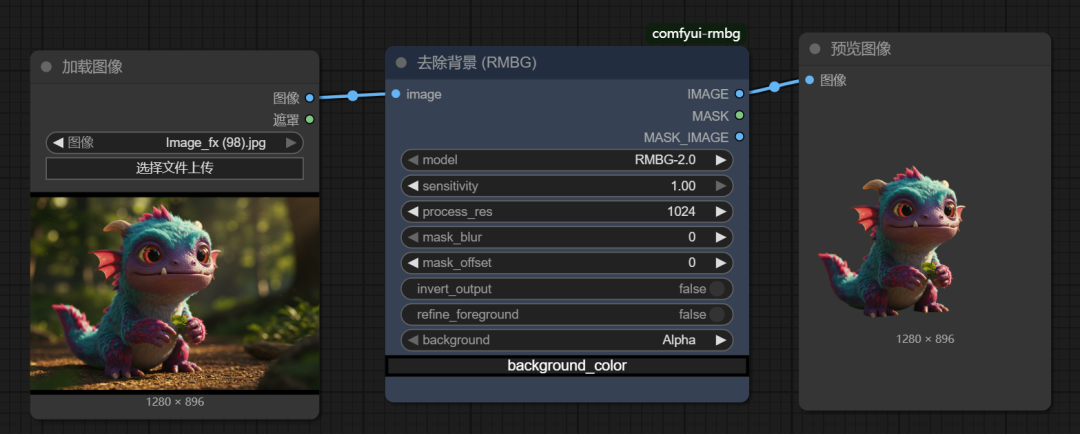Click the background_color picker field
This screenshot has height=434, width=1080.
pyautogui.click(x=567, y=366)
